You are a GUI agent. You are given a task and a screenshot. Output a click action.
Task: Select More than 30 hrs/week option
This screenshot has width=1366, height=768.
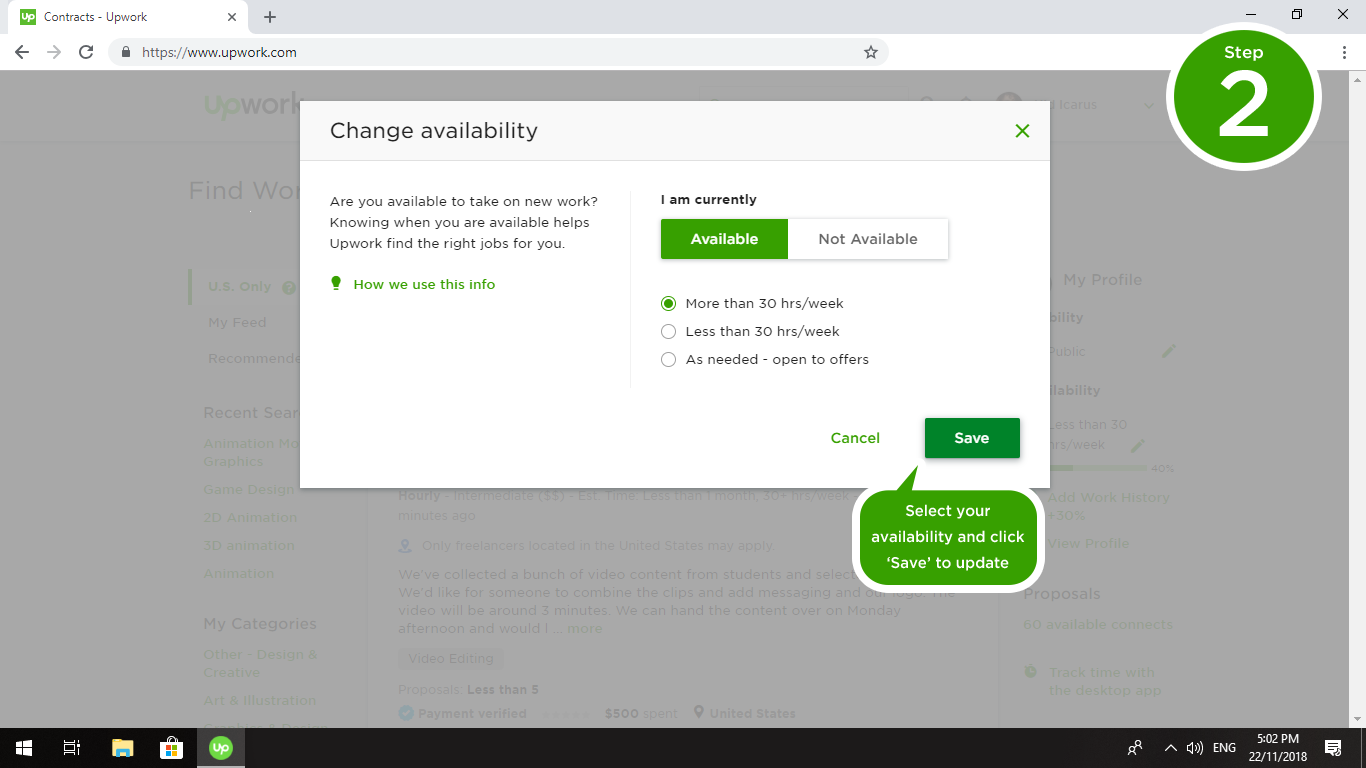(x=753, y=304)
